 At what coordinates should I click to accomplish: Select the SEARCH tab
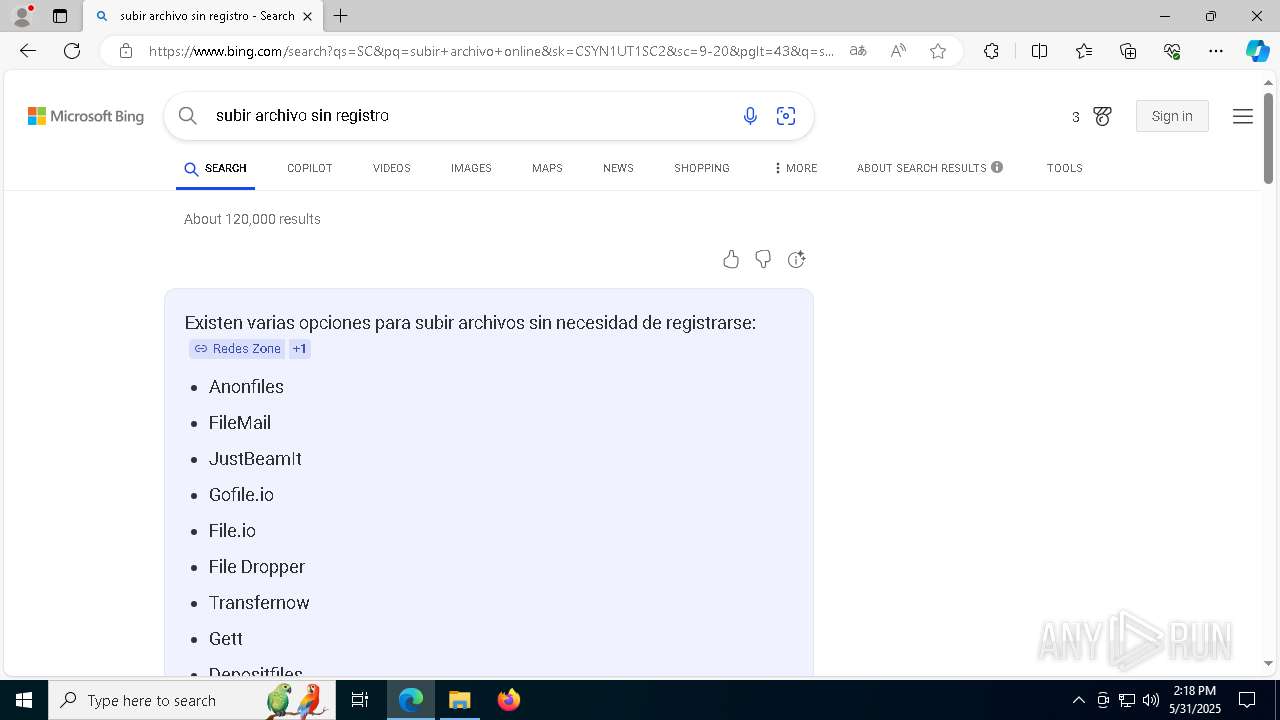tap(215, 168)
